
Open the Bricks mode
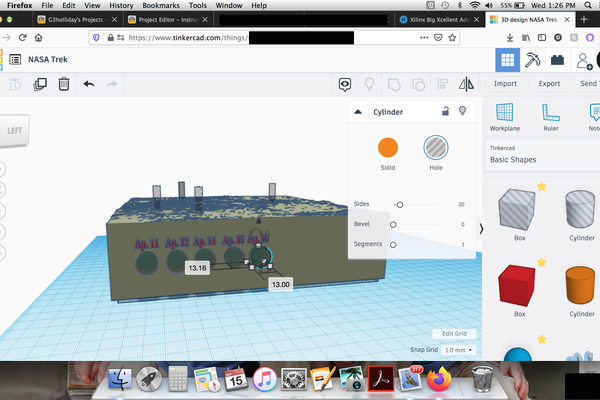(x=557, y=60)
